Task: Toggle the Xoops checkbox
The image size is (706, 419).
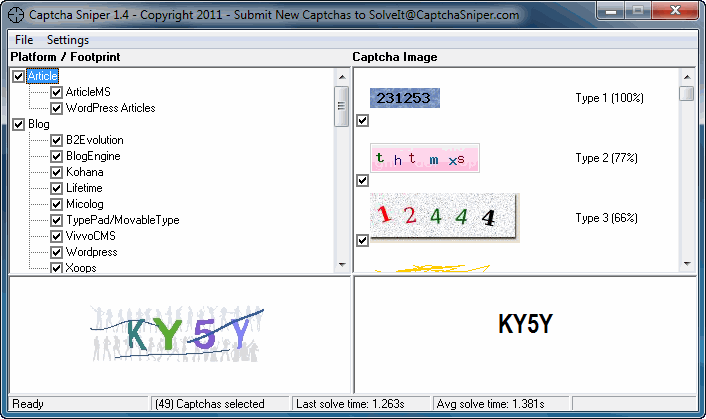Action: [56, 268]
